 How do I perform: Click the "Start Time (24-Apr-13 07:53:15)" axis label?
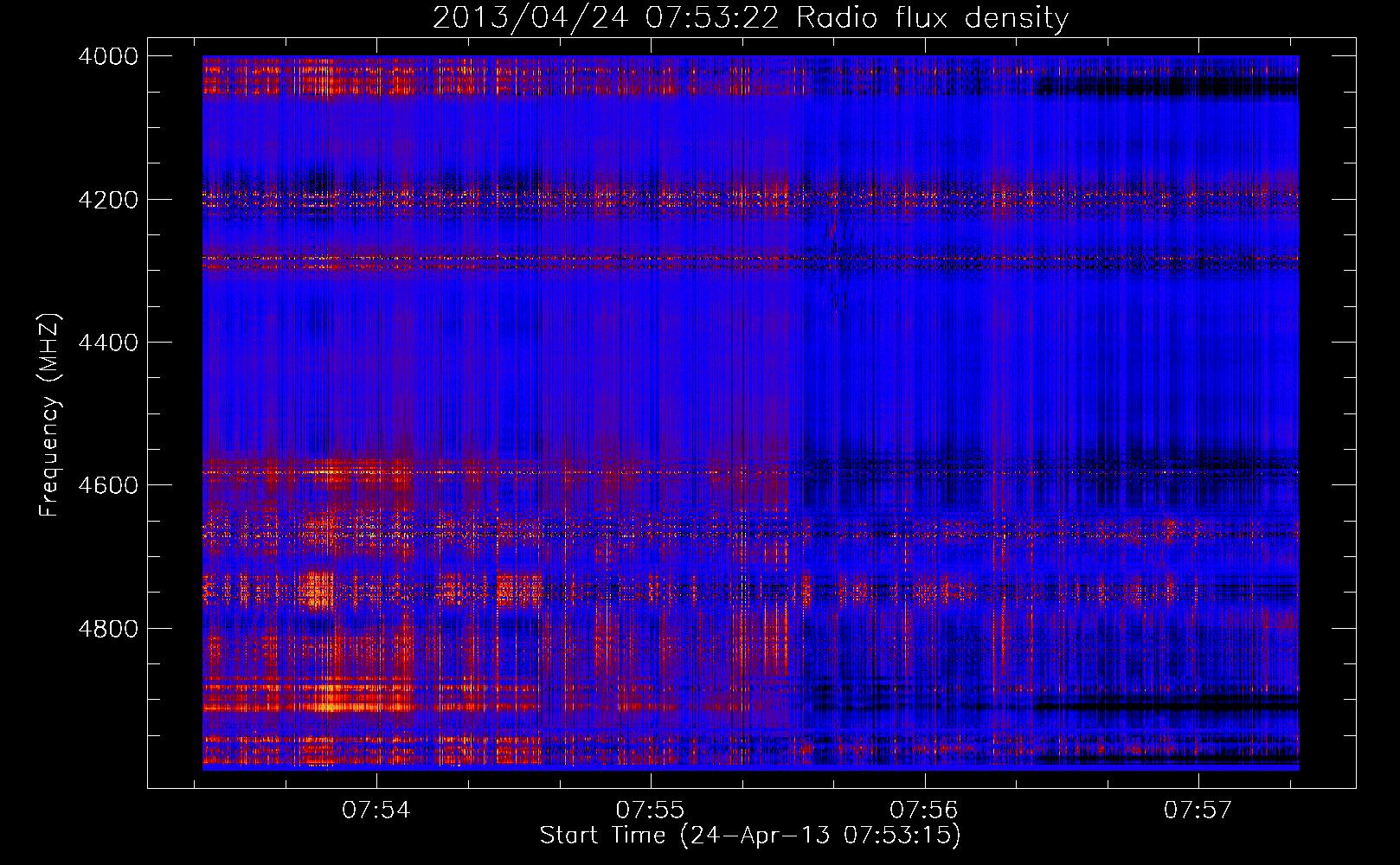click(x=750, y=836)
